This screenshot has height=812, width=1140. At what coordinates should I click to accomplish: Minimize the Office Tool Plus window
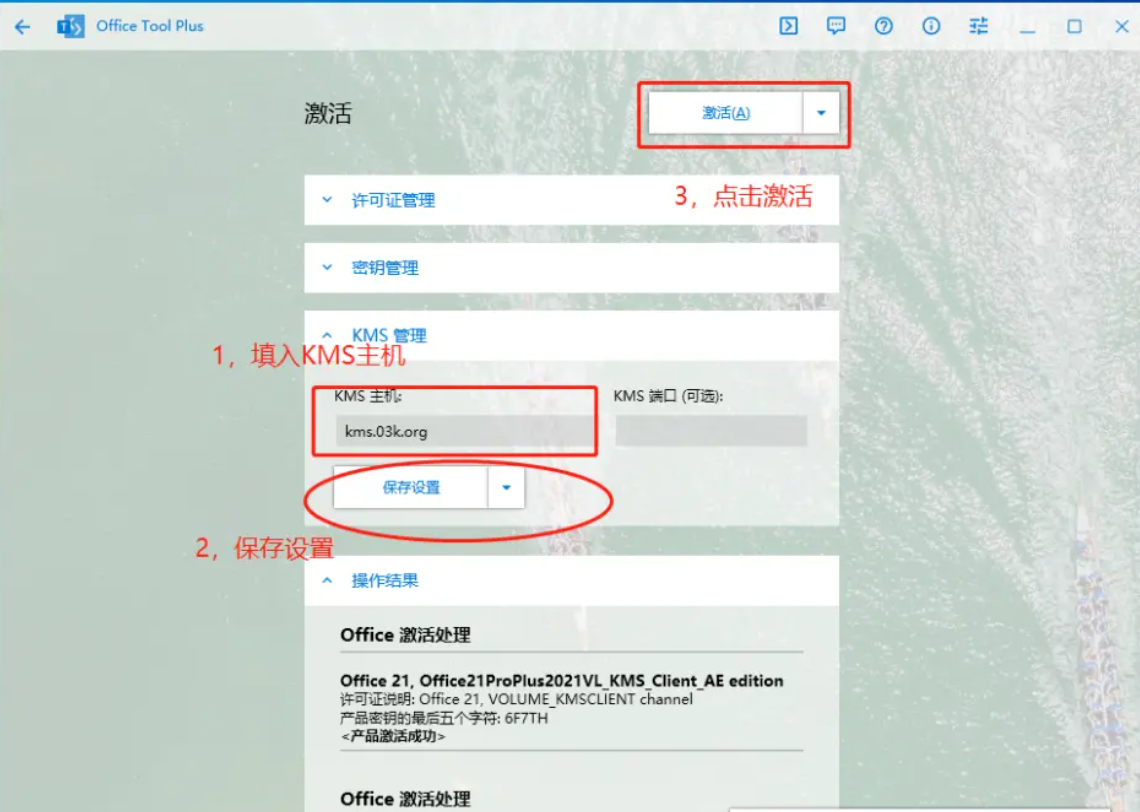point(1027,27)
